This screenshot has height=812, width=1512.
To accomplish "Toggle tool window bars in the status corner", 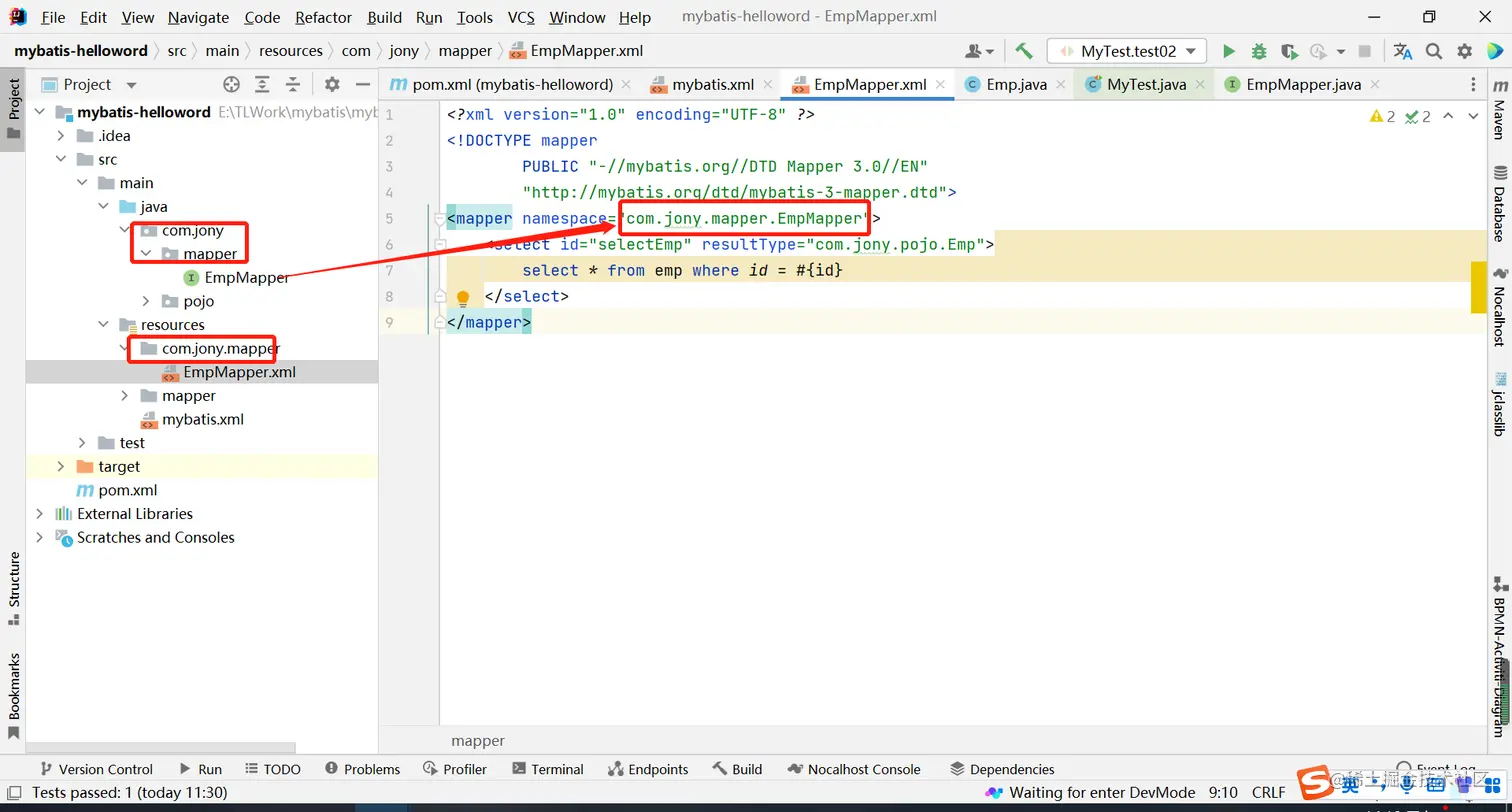I will pyautogui.click(x=14, y=793).
